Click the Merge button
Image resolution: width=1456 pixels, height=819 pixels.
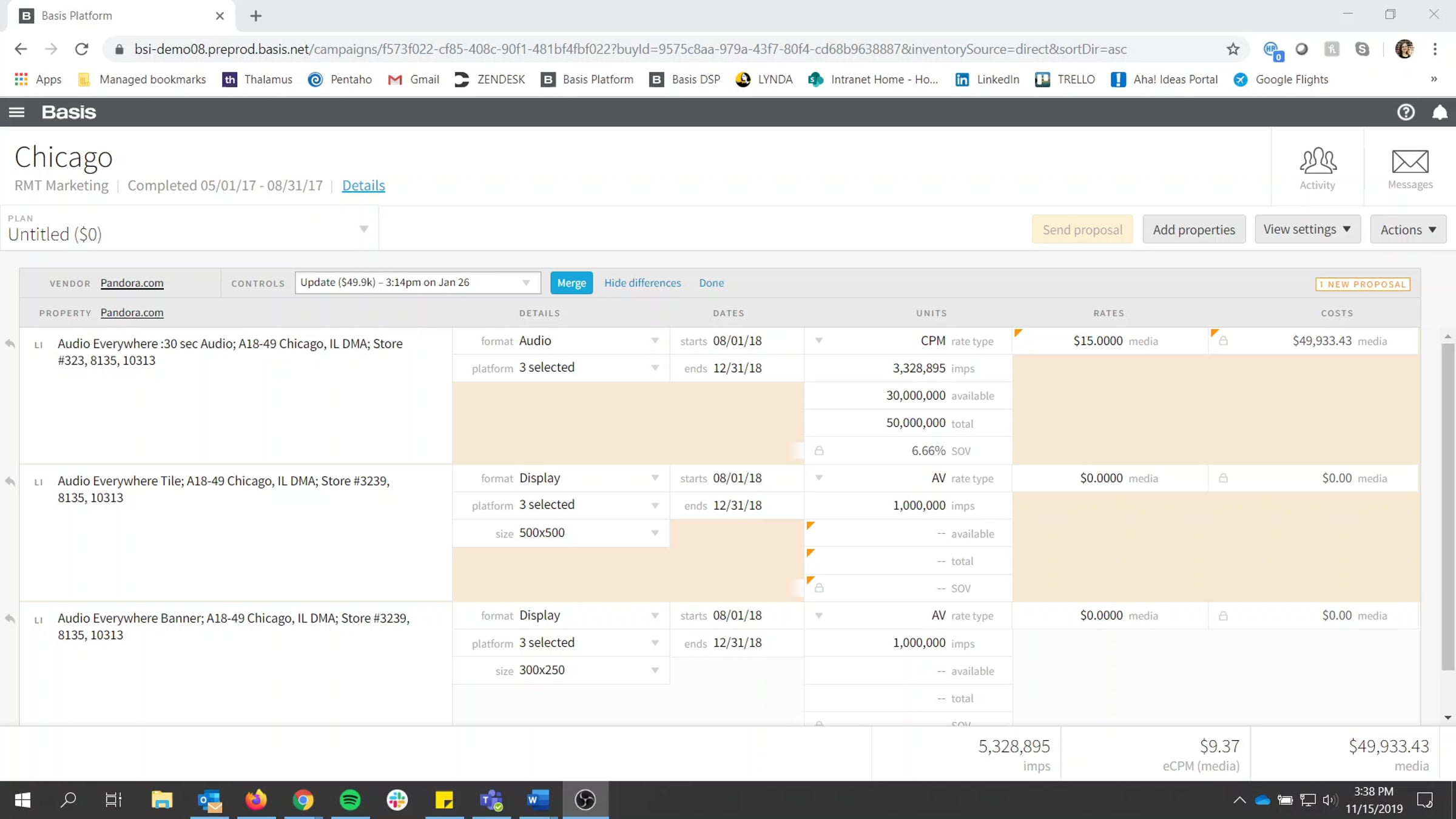tap(571, 283)
